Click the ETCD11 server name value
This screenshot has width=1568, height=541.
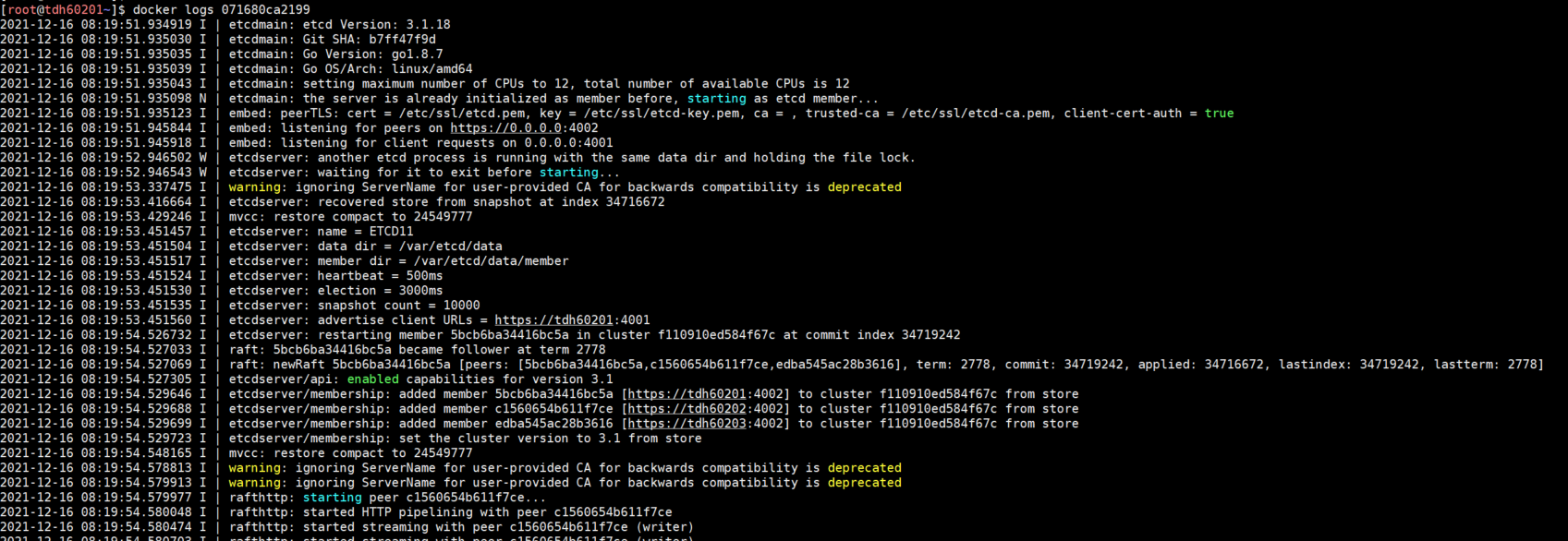tap(391, 232)
